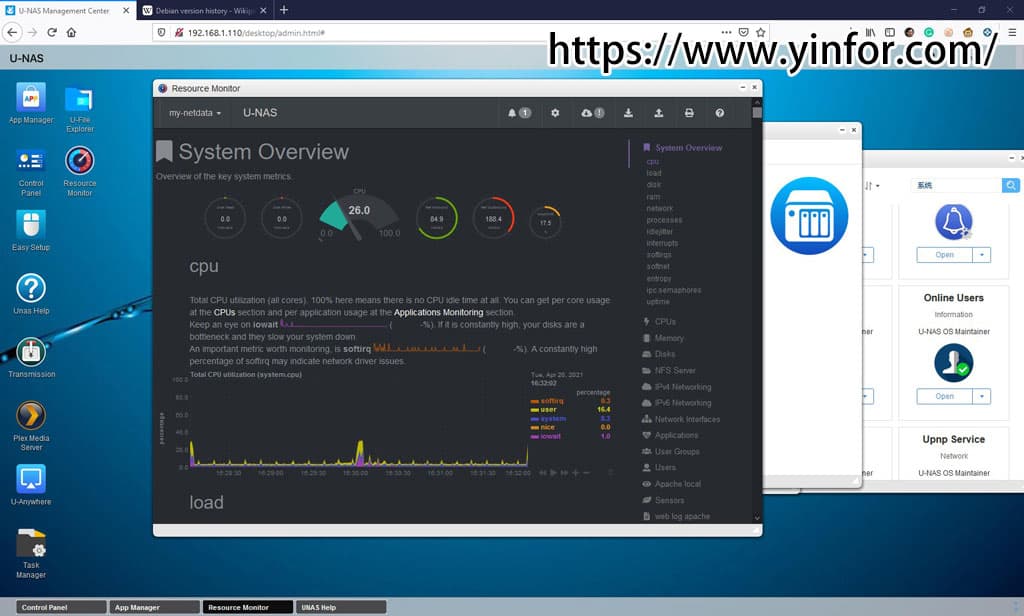Open the page actions three-dot menu
This screenshot has height=616, width=1024.
coord(726,32)
